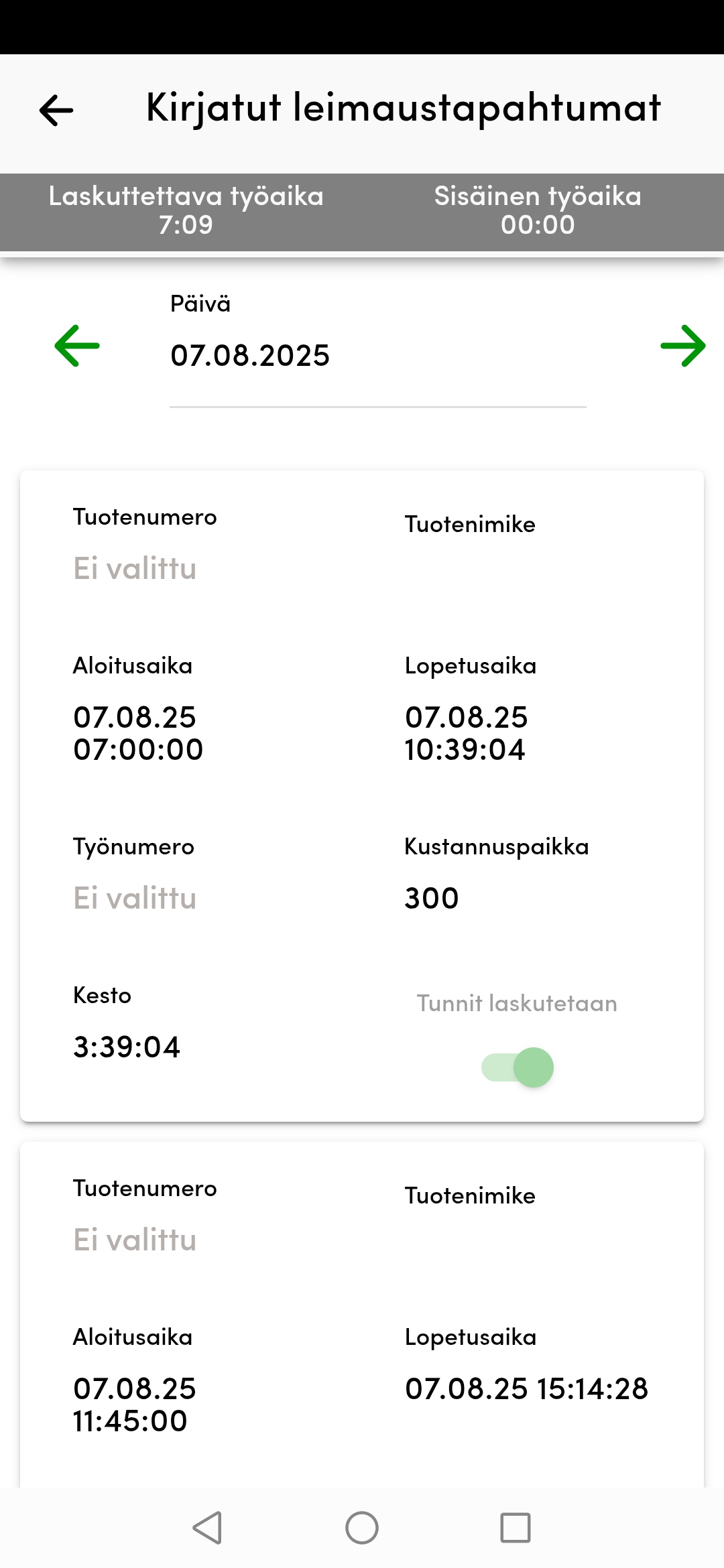Select the Kesto duration 3:39:04
Viewport: 724px width, 1568px height.
[x=125, y=1047]
